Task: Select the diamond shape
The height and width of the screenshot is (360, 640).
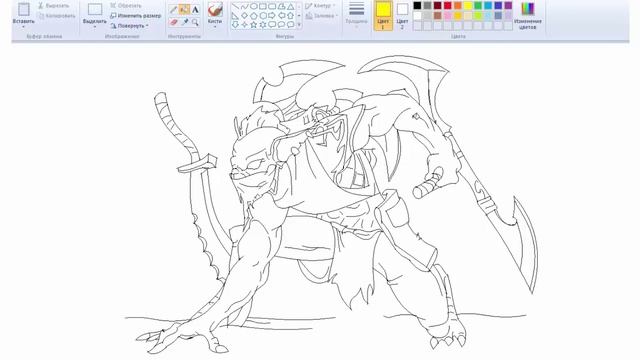Action: click(x=244, y=16)
